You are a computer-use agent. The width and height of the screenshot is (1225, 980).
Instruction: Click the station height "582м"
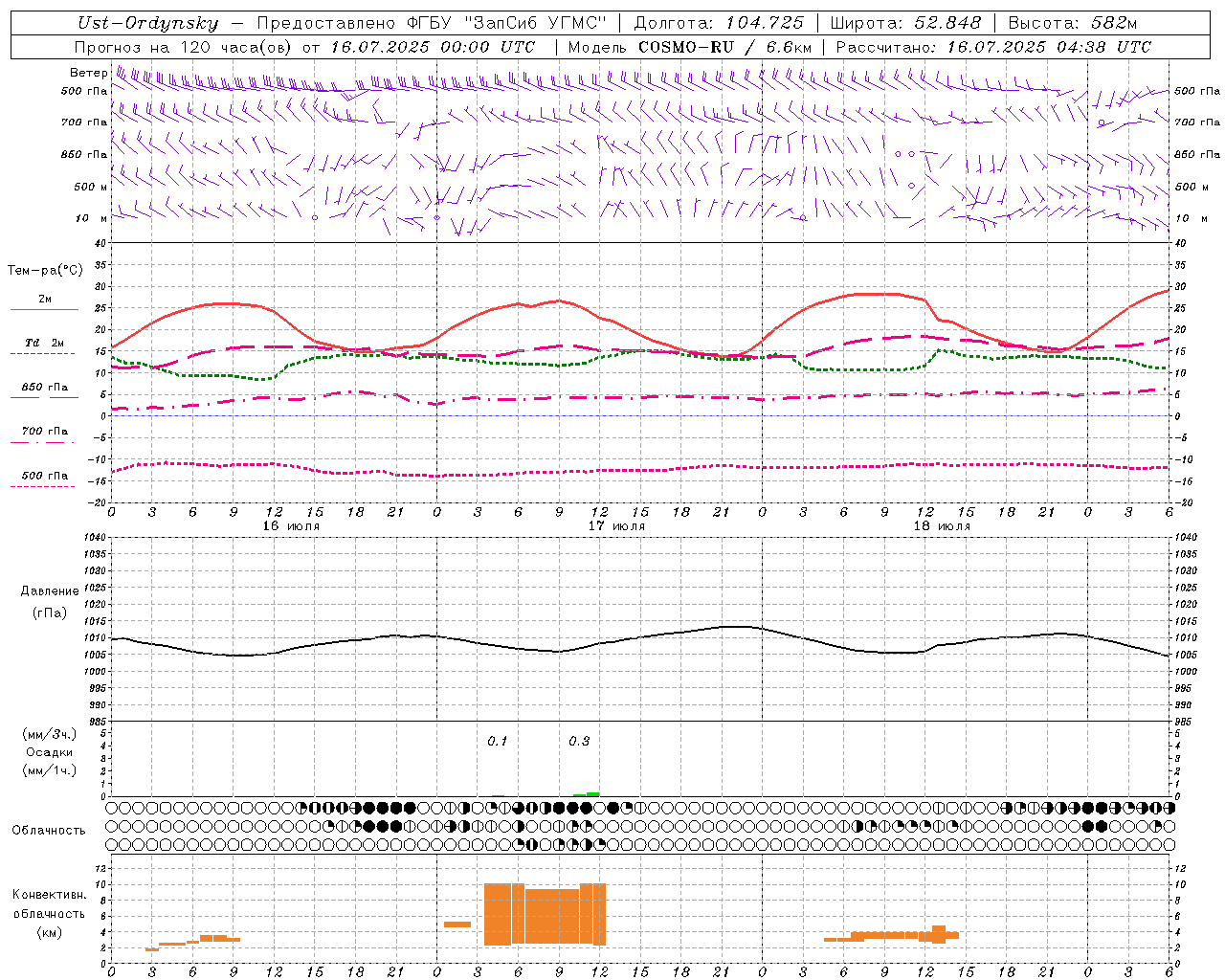pyautogui.click(x=1114, y=23)
